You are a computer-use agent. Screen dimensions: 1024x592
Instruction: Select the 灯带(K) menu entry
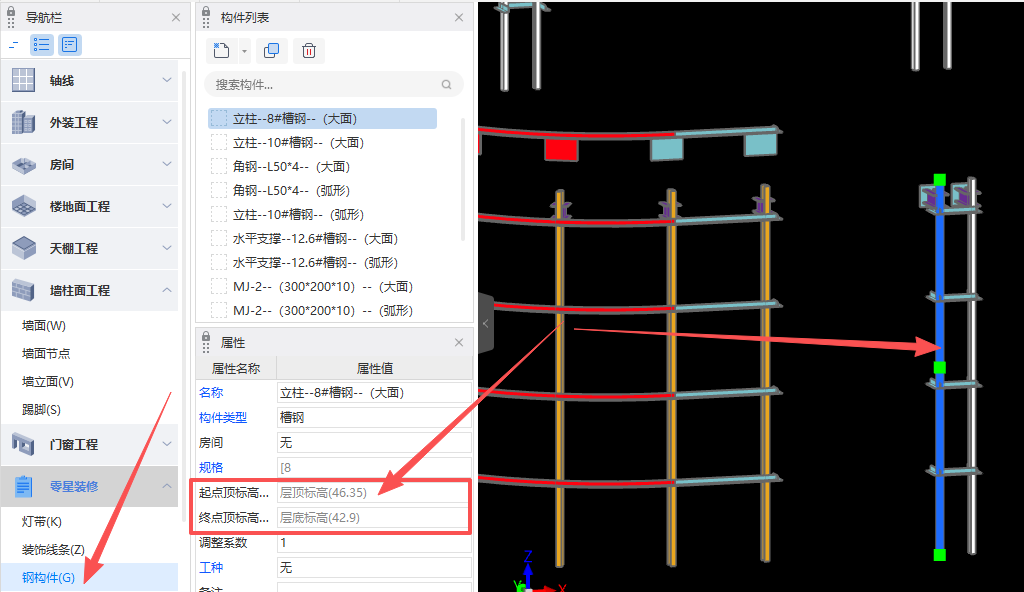(x=40, y=521)
